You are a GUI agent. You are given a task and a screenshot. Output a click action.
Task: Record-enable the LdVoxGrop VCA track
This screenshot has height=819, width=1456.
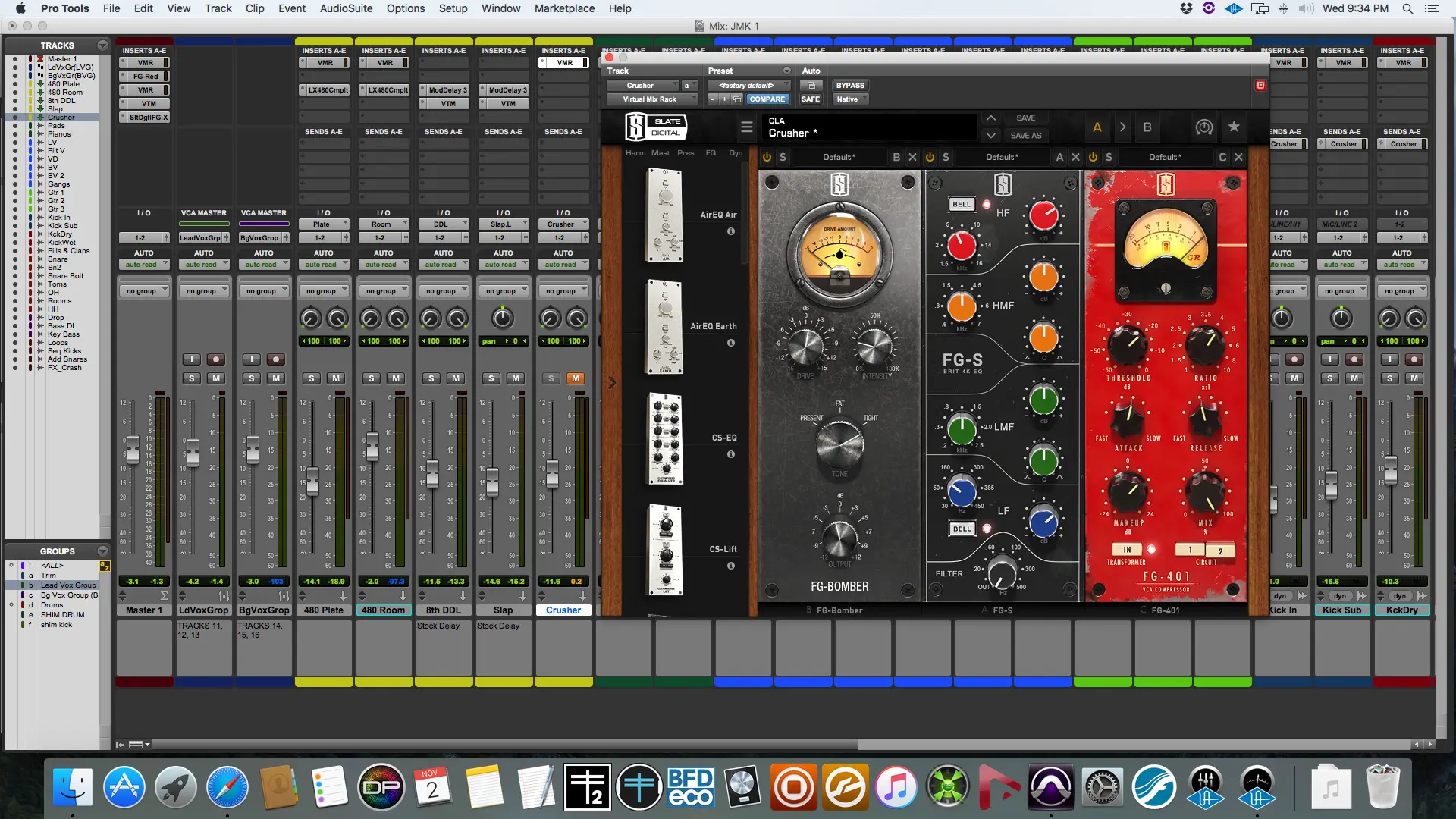coord(216,359)
